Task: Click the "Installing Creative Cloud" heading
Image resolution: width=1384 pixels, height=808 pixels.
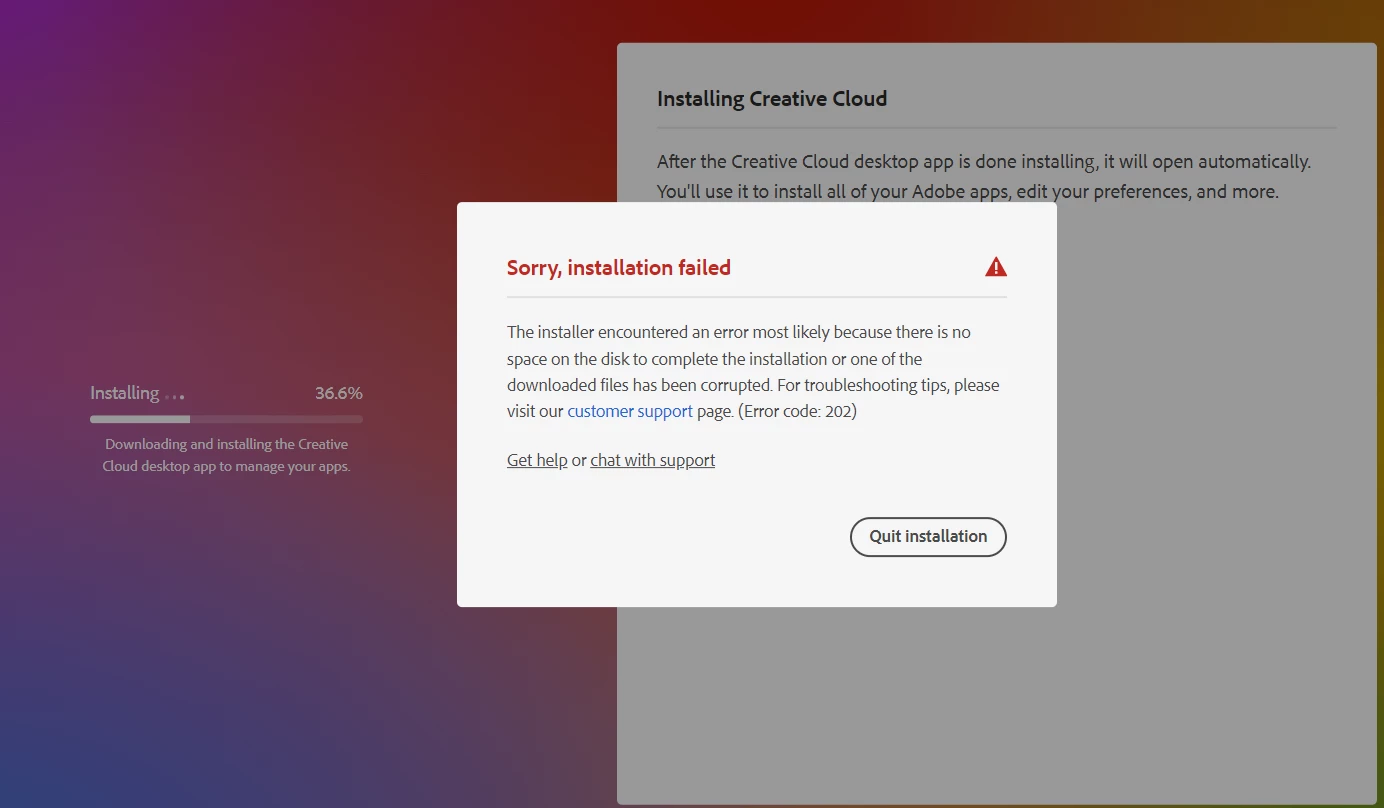Action: click(772, 99)
